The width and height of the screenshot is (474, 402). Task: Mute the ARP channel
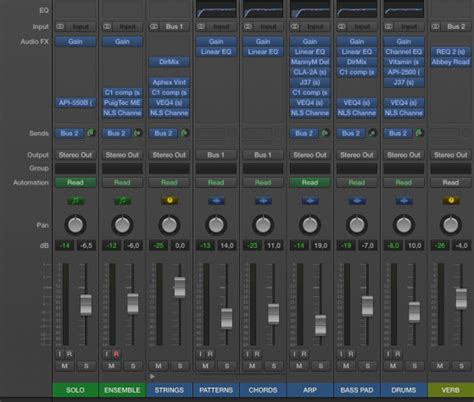pos(299,366)
